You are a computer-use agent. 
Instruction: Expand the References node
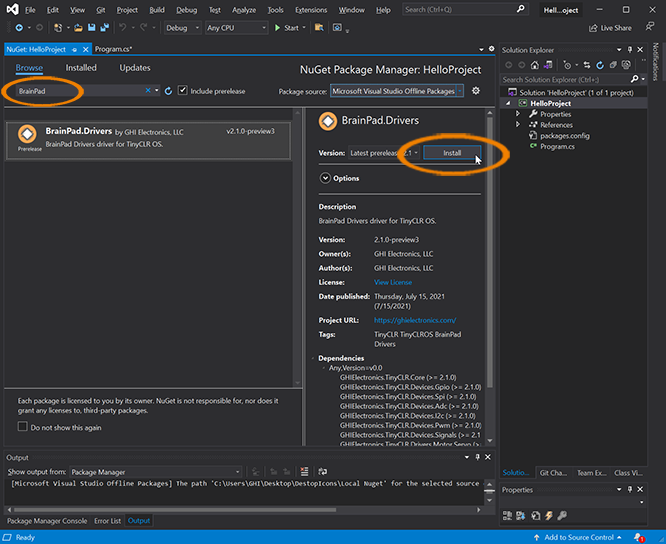coord(518,124)
